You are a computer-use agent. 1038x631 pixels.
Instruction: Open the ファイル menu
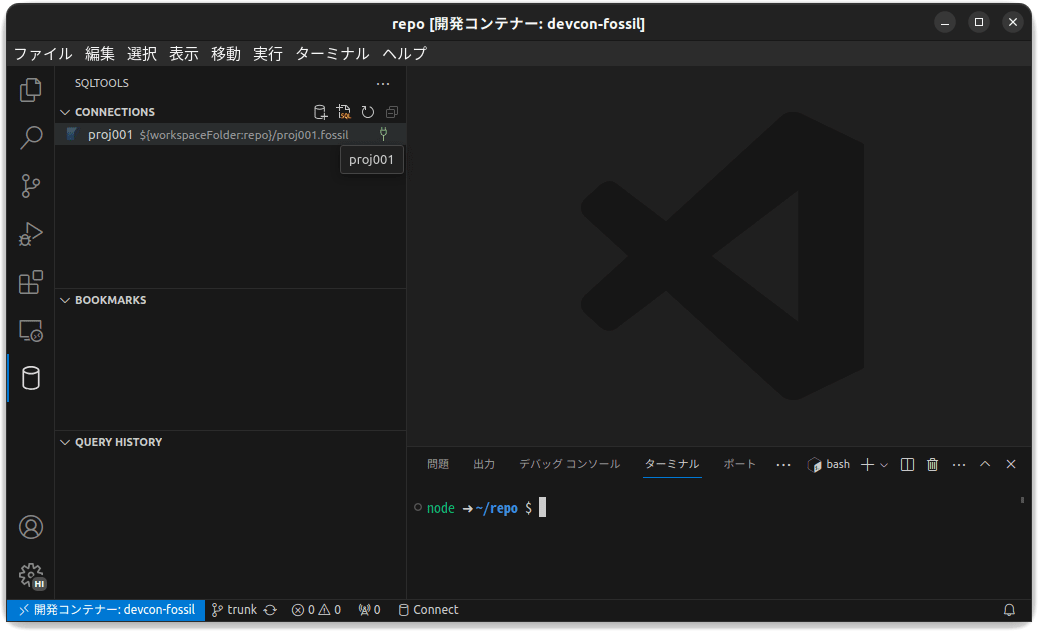43,54
